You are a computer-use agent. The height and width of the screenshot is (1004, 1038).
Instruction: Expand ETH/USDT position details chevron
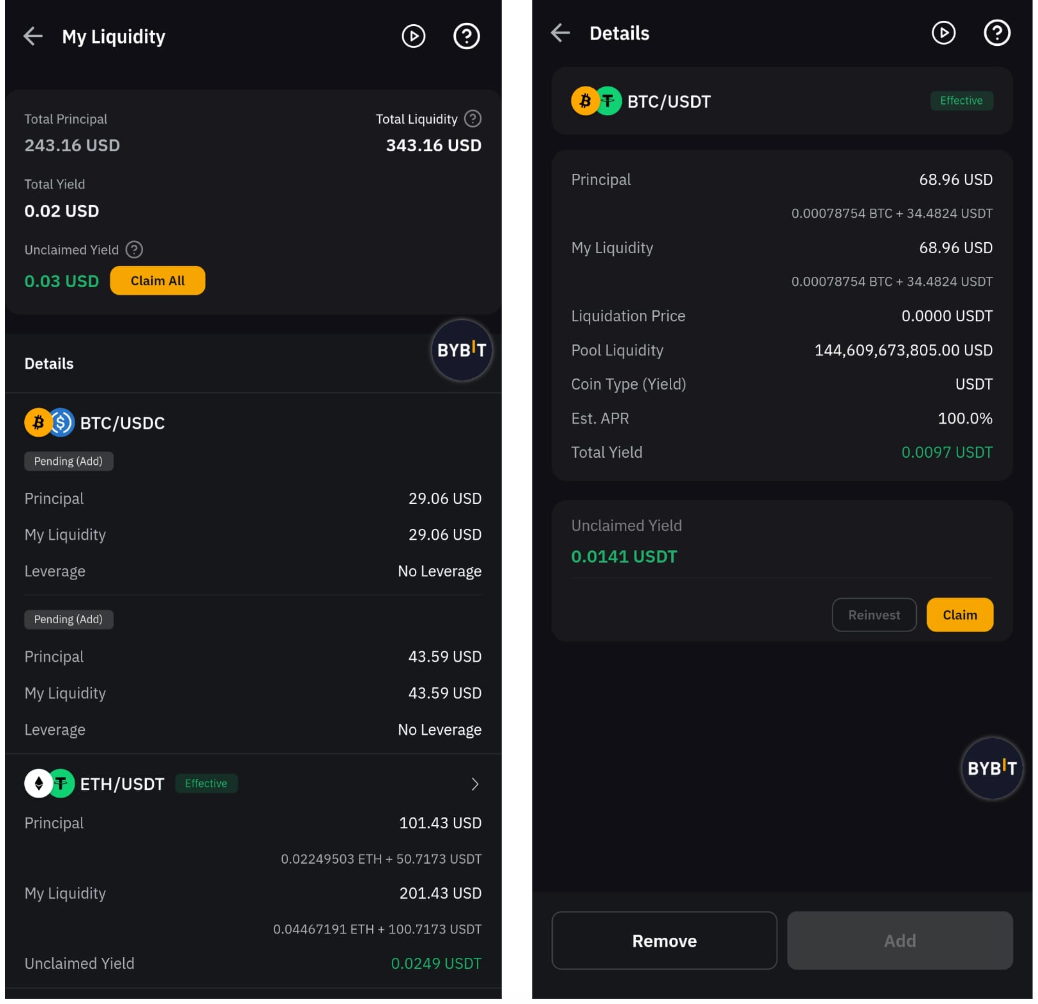pyautogui.click(x=475, y=784)
